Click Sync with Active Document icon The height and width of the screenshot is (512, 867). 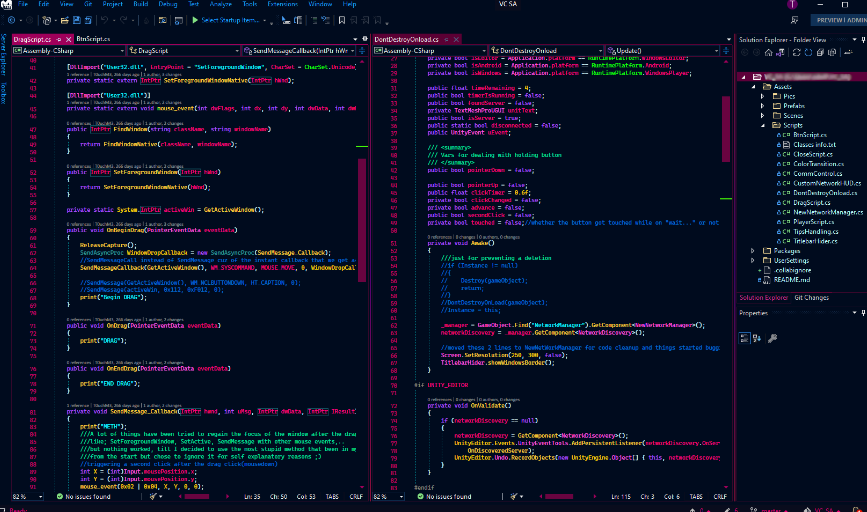[x=797, y=53]
